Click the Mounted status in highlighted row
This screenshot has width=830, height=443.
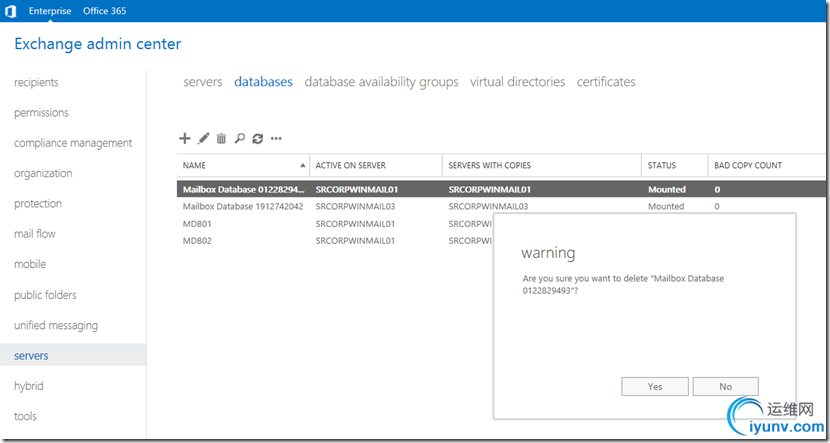[667, 189]
